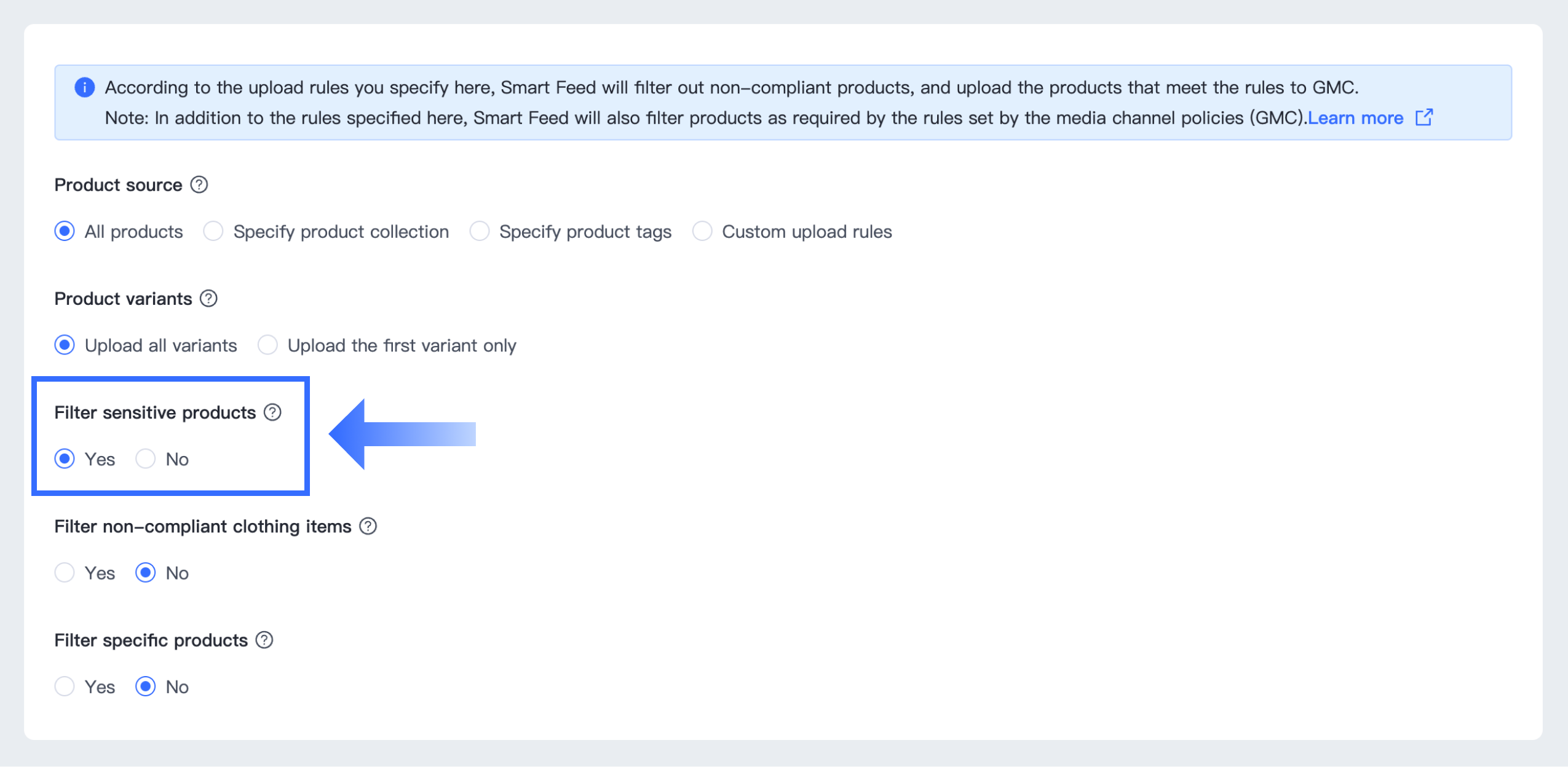1568x767 pixels.
Task: Select Upload all variants
Action: click(x=65, y=345)
